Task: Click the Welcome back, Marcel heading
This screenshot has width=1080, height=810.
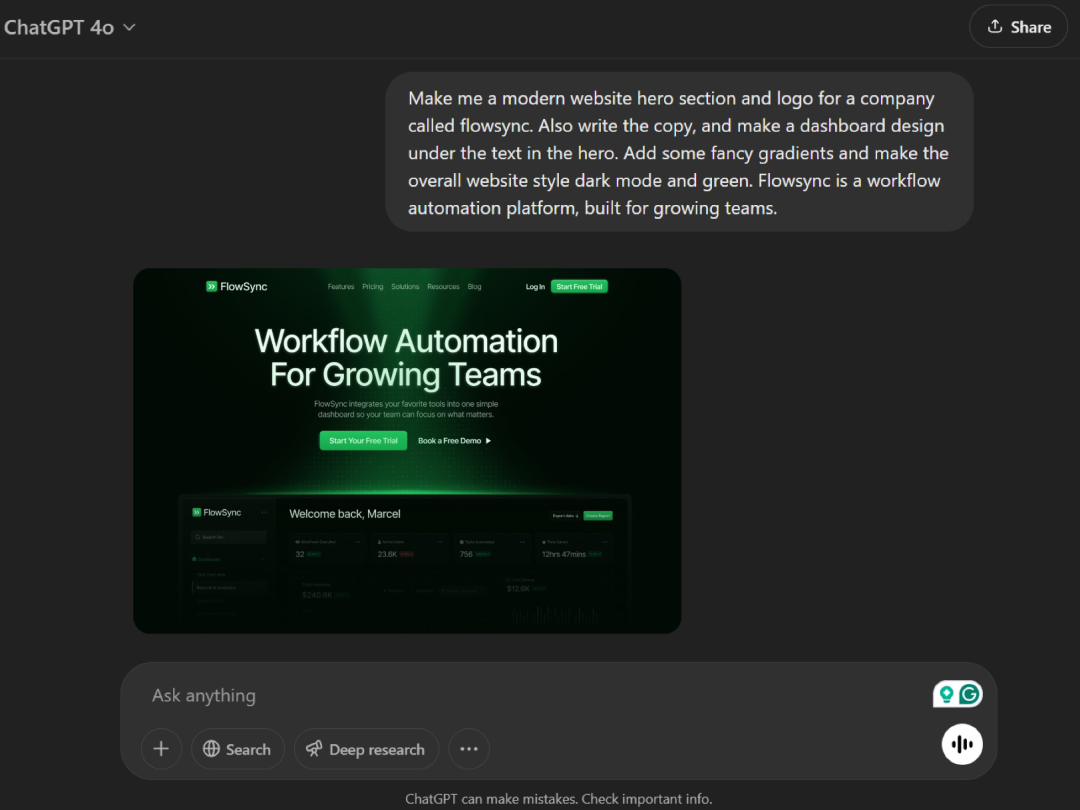Action: coord(344,514)
